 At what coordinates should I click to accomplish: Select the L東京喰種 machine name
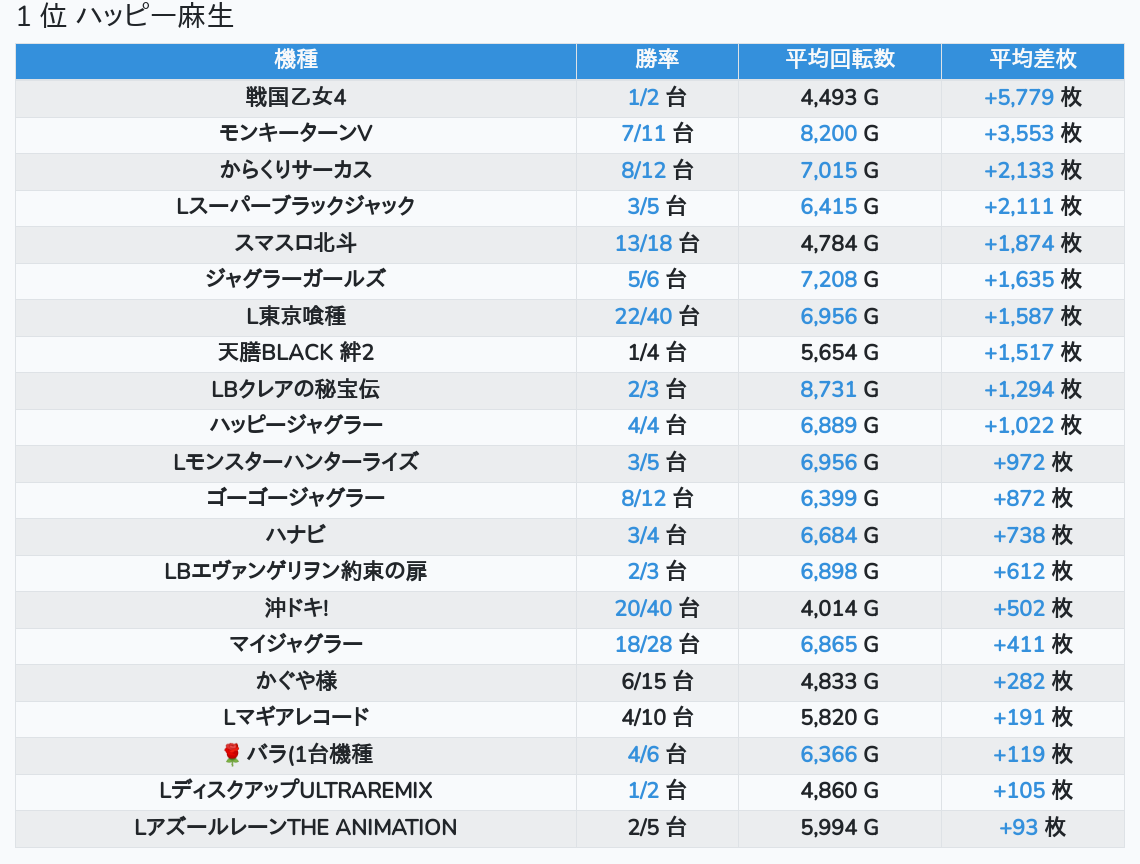pos(296,316)
